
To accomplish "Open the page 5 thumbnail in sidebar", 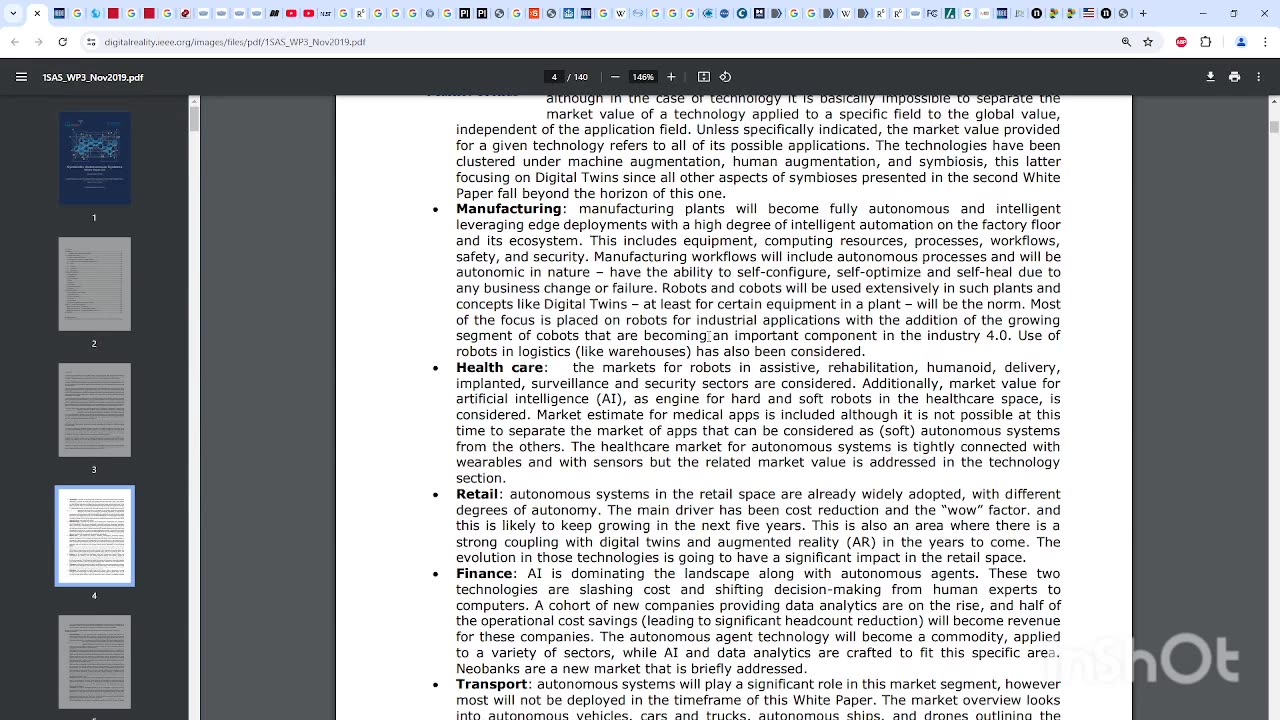I will pyautogui.click(x=94, y=662).
